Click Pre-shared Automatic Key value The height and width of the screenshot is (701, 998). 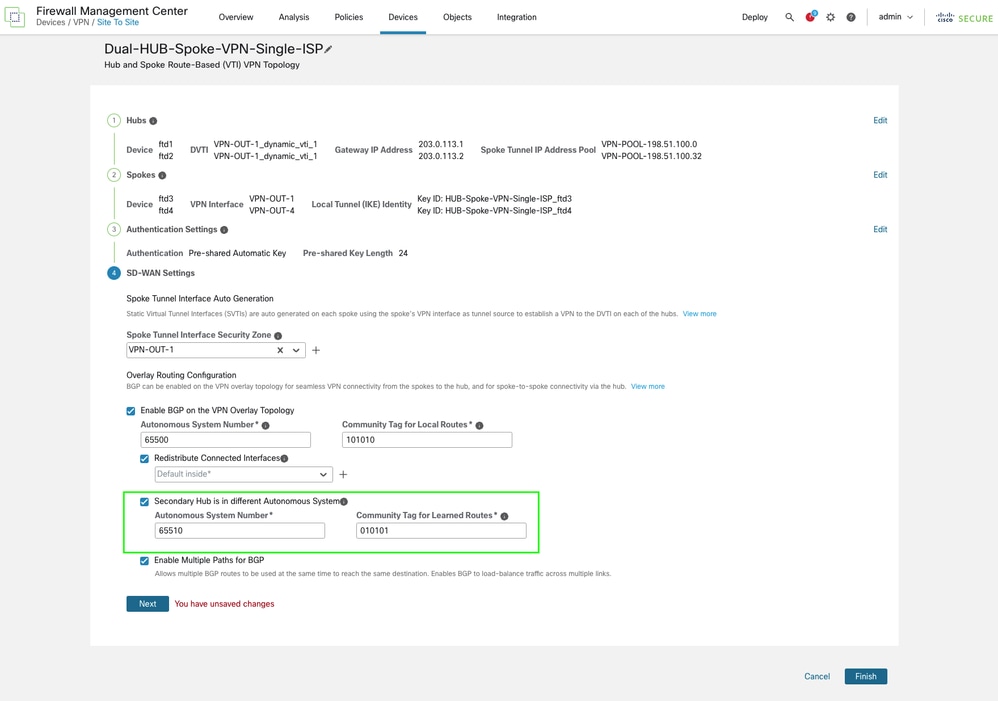(237, 253)
